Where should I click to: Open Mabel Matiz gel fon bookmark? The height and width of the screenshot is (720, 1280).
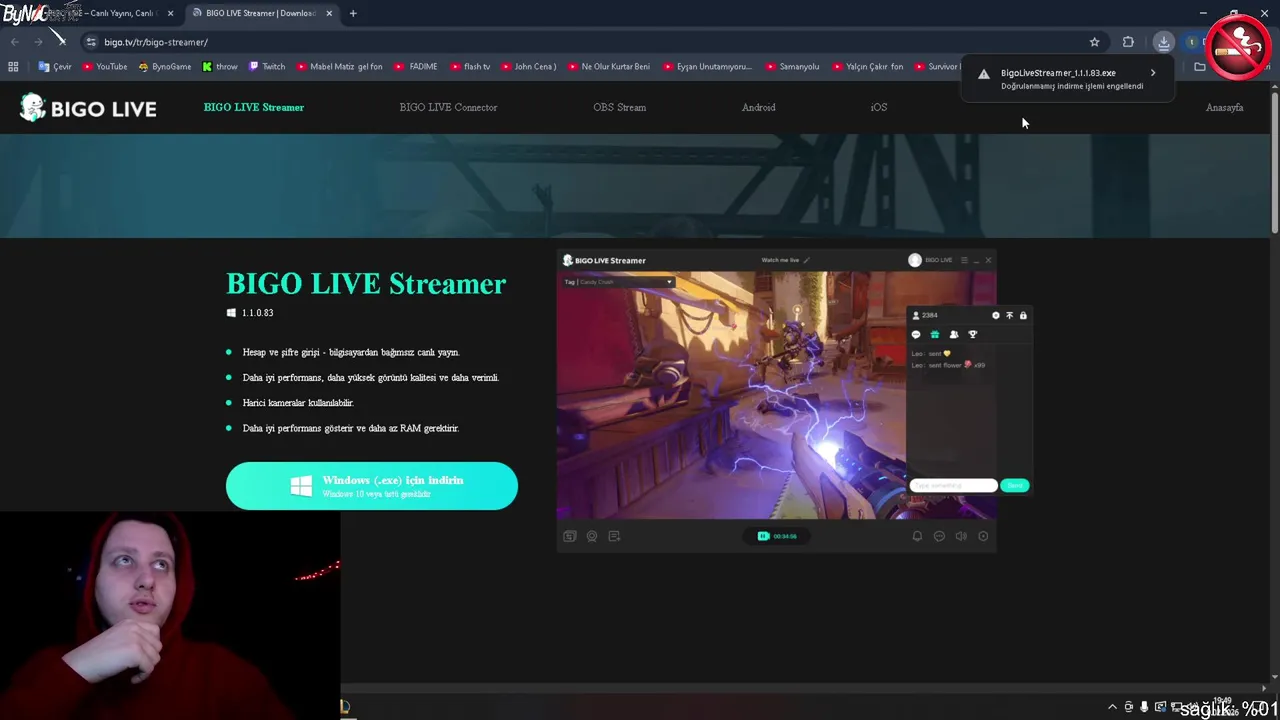(339, 67)
